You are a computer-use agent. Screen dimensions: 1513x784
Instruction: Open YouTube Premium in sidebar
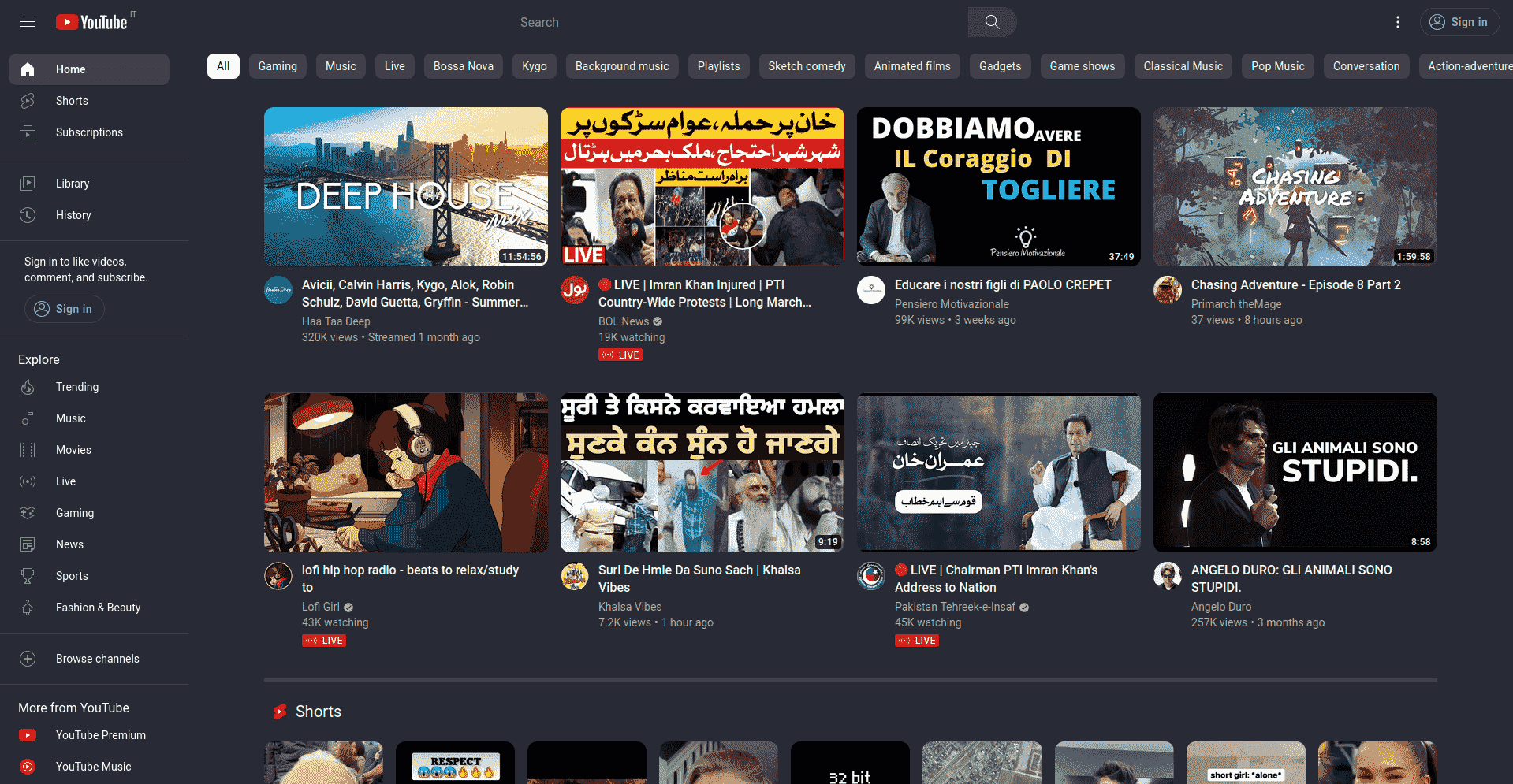pyautogui.click(x=100, y=735)
